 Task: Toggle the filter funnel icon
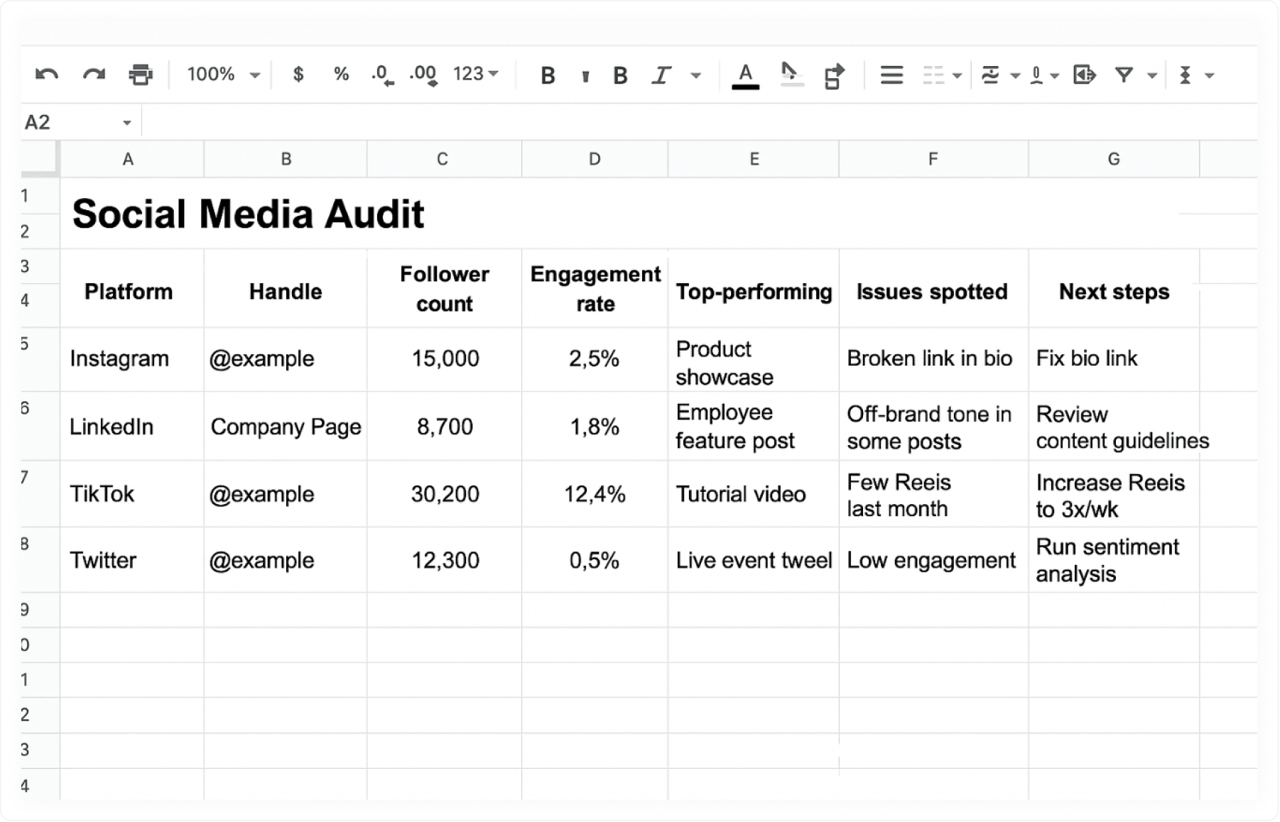coord(1124,75)
